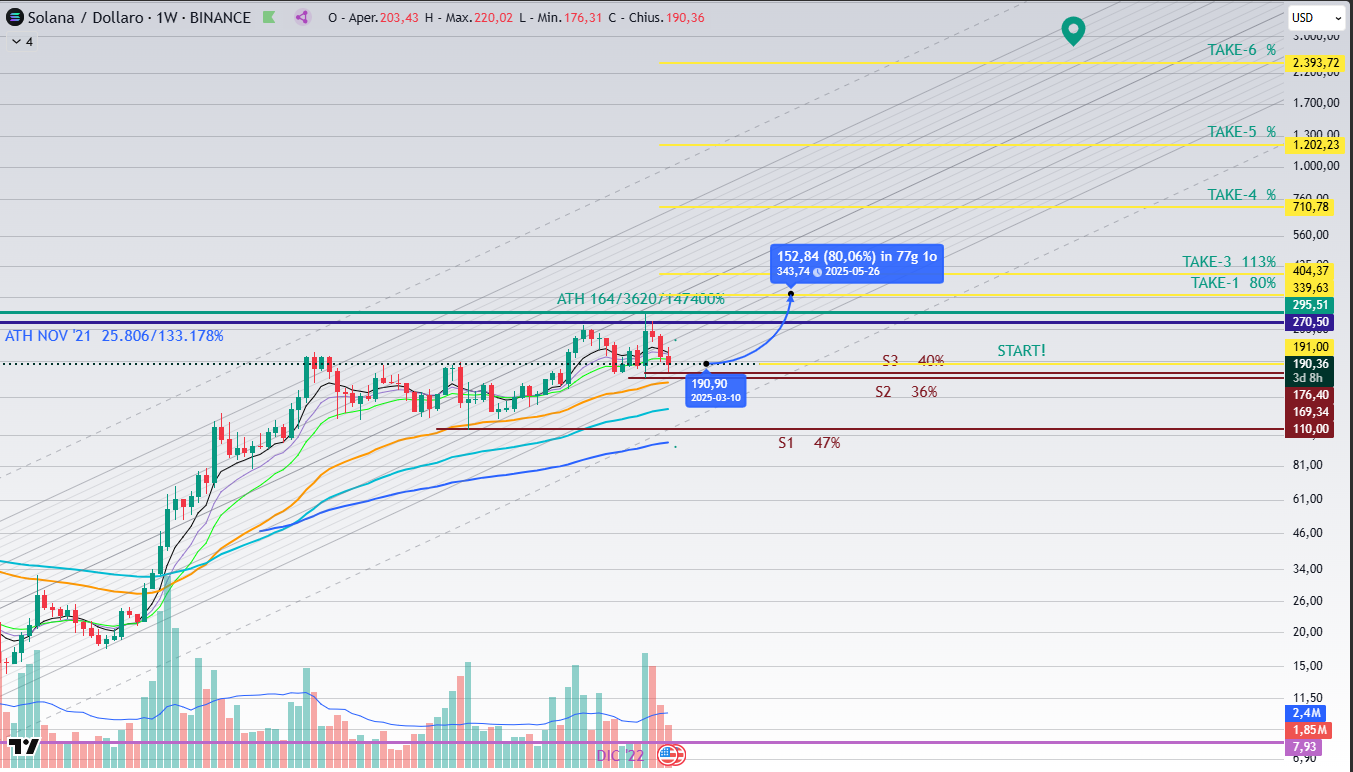This screenshot has width=1353, height=772.
Task: Click the blue forecast tooltip 152,84 (80,06%)
Action: pyautogui.click(x=856, y=263)
